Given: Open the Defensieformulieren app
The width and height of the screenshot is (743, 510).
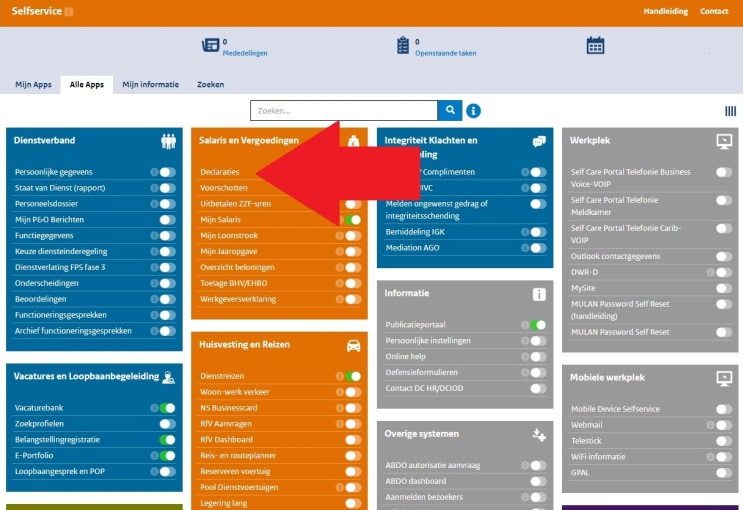Looking at the screenshot, I should coord(421,372).
